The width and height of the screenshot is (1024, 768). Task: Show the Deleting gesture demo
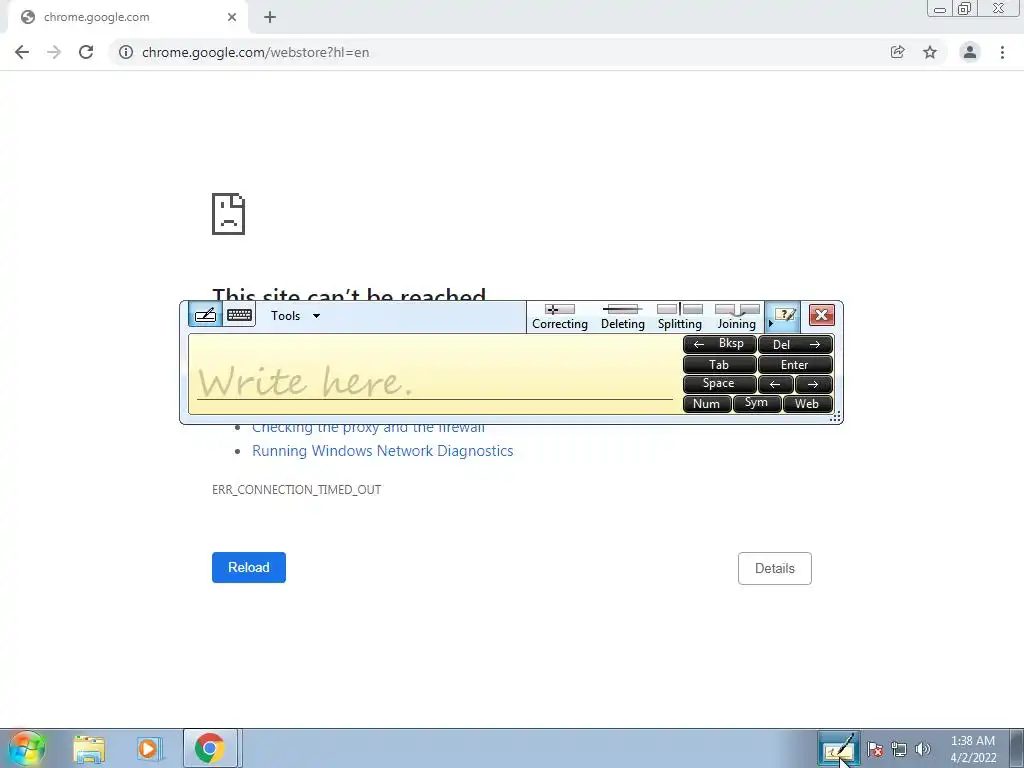pos(622,317)
